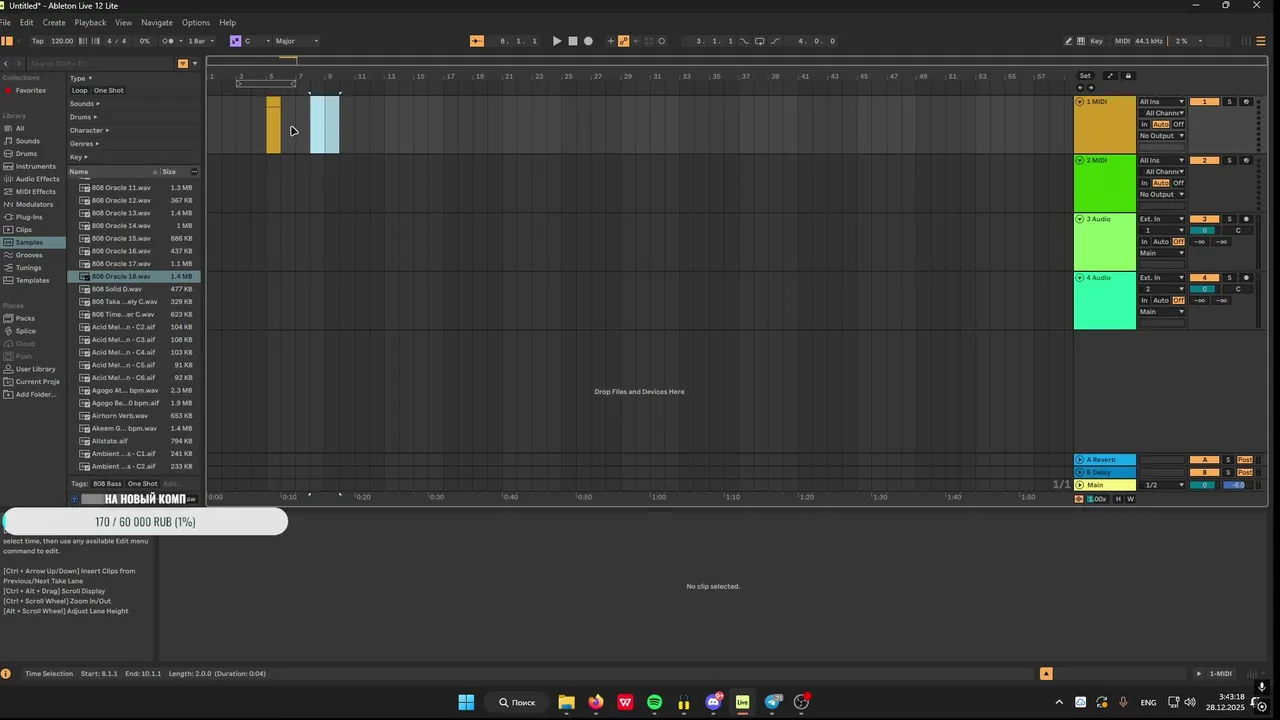The image size is (1280, 720).
Task: Arm the Arrangement Record button
Action: pyautogui.click(x=588, y=41)
